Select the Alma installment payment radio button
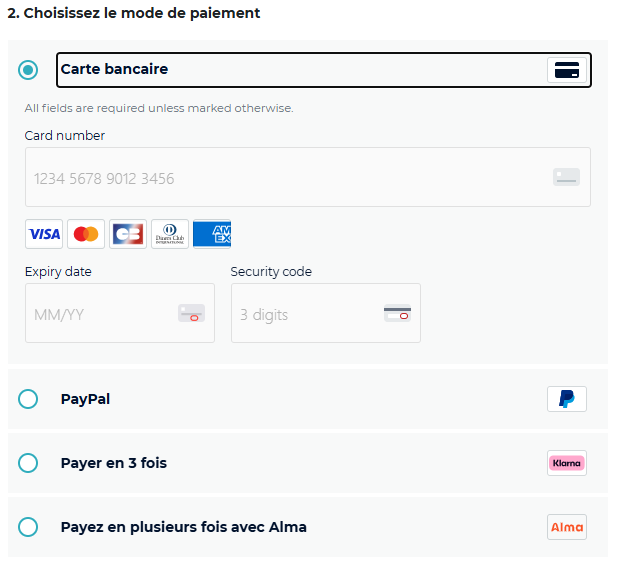The image size is (620, 569). tap(28, 527)
